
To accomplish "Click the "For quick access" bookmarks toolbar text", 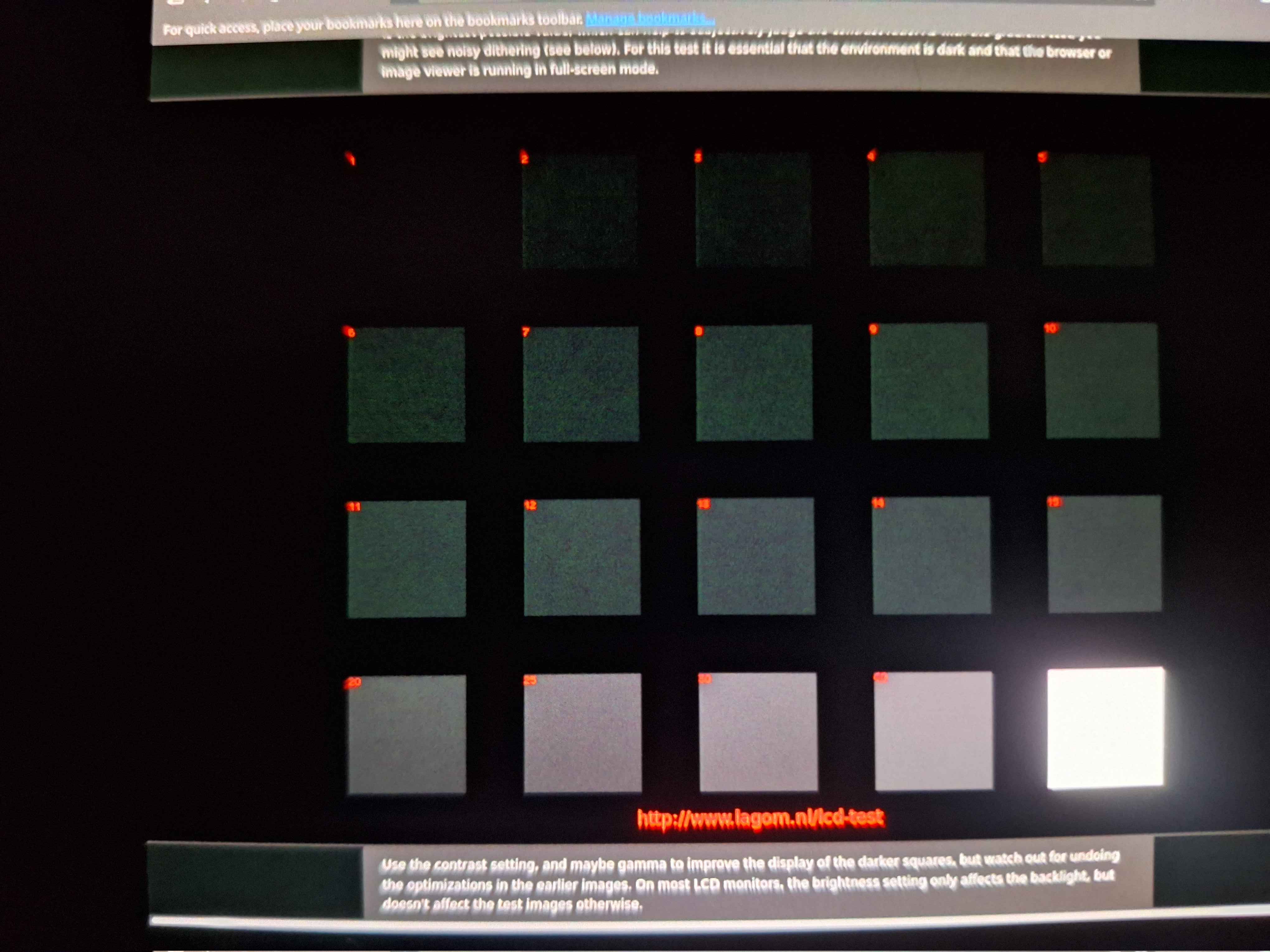I will click(373, 24).
